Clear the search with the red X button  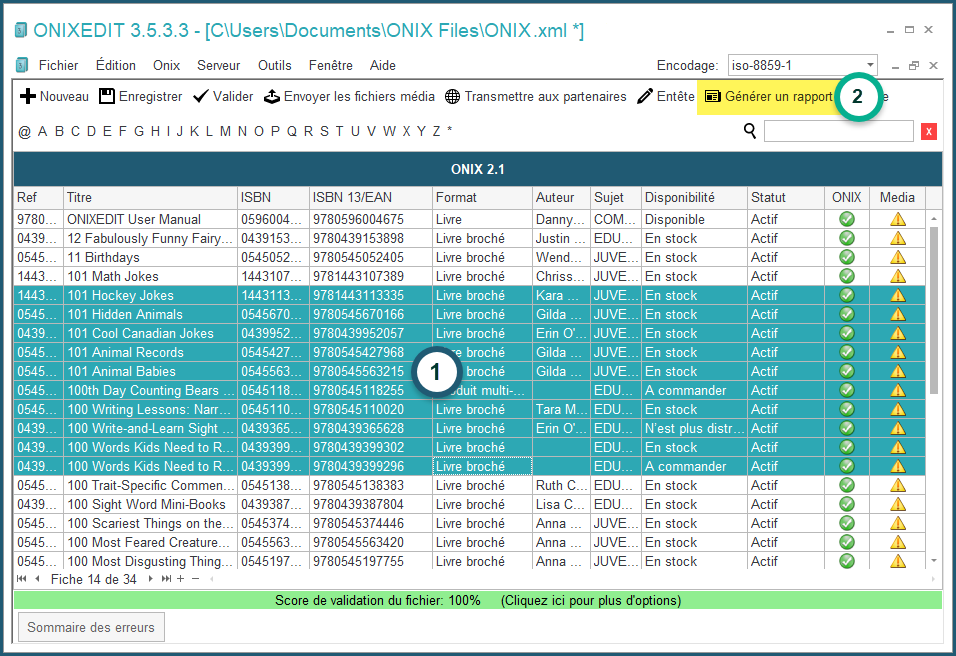(x=929, y=131)
